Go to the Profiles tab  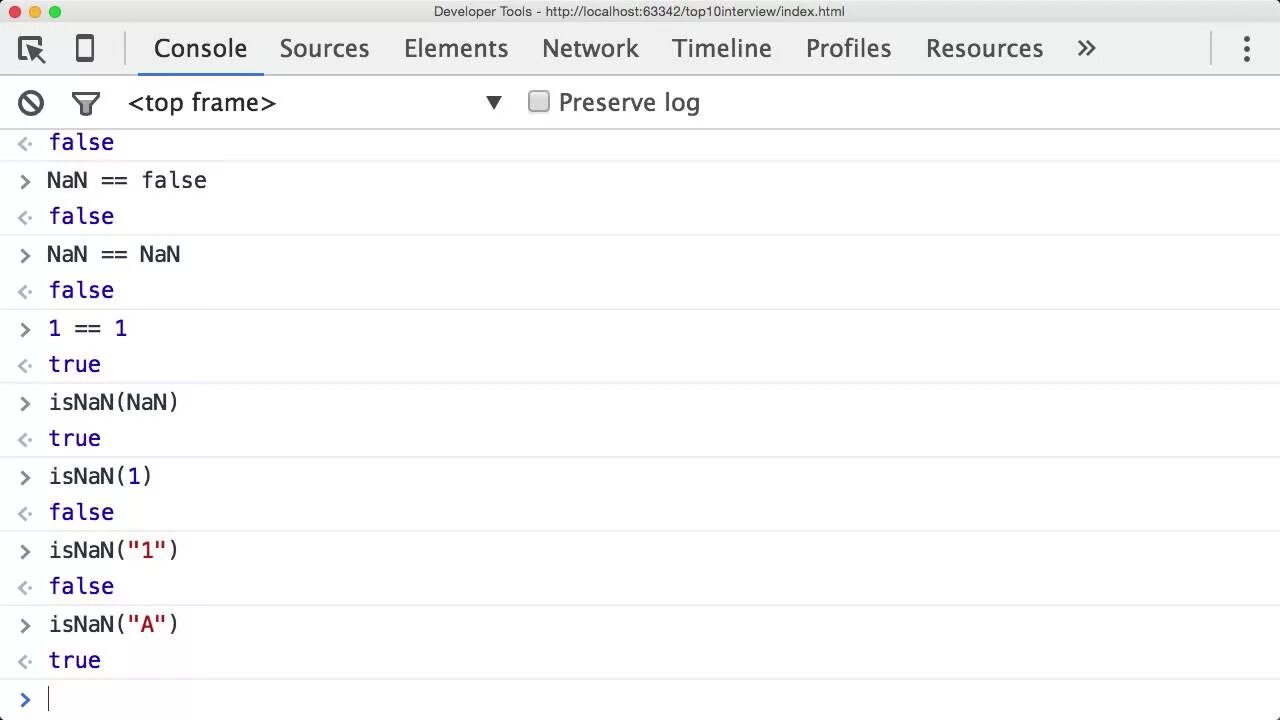[848, 49]
